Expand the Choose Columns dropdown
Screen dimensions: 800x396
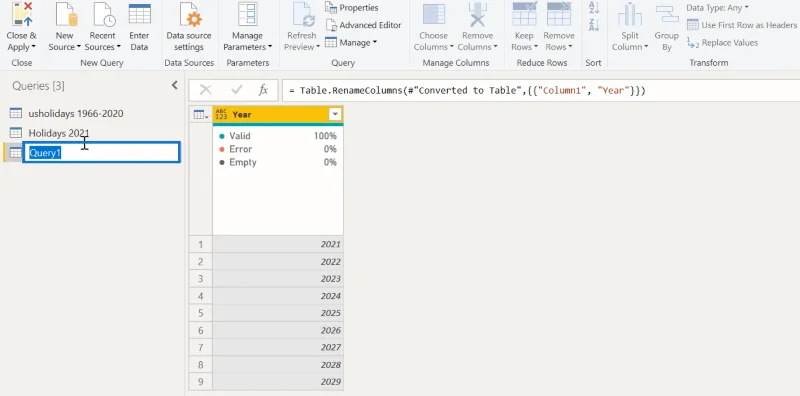(451, 47)
